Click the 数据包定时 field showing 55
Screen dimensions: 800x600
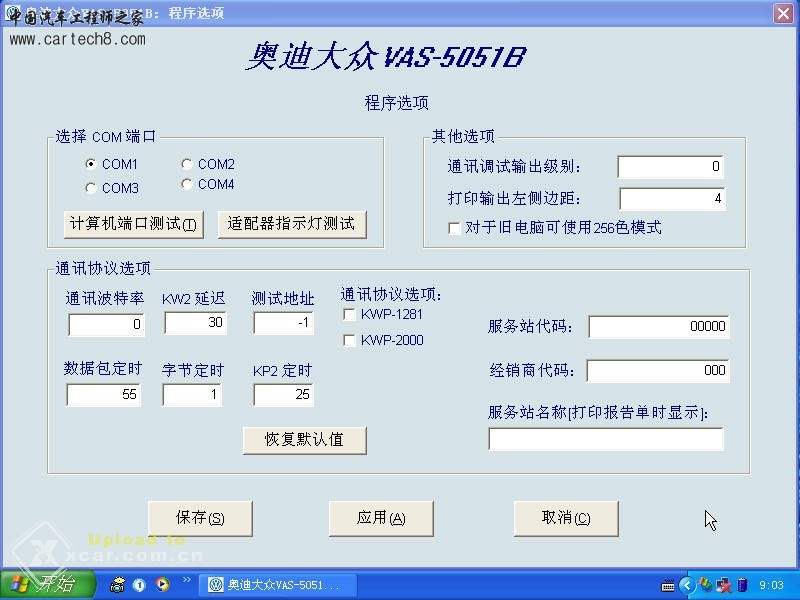pyautogui.click(x=104, y=394)
